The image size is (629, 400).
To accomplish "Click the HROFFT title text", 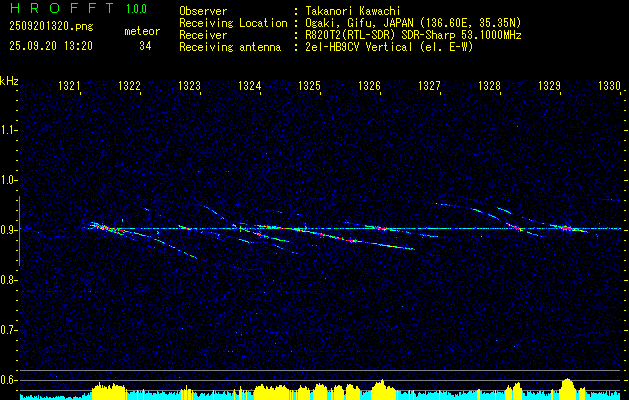I will click(62, 8).
